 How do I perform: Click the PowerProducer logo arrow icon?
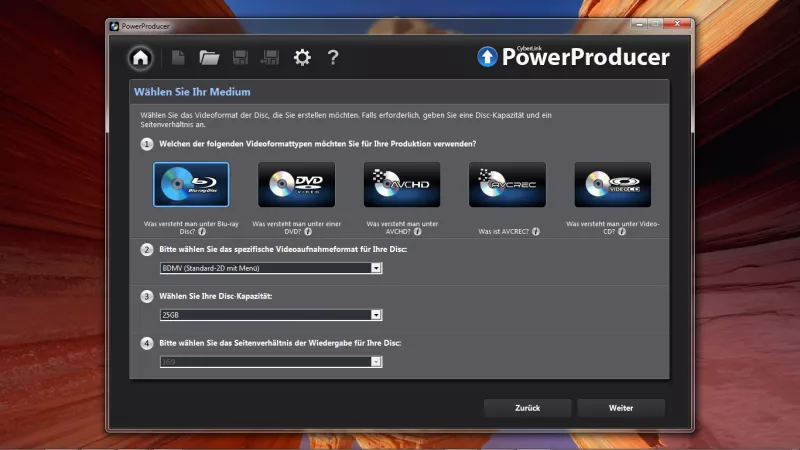click(487, 57)
